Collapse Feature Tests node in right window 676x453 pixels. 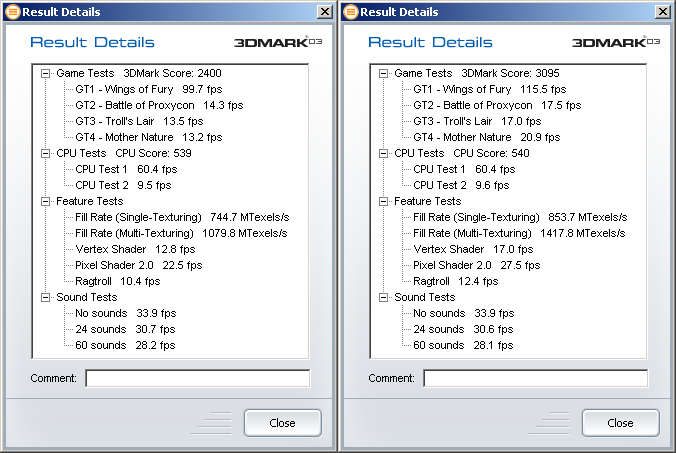(383, 201)
